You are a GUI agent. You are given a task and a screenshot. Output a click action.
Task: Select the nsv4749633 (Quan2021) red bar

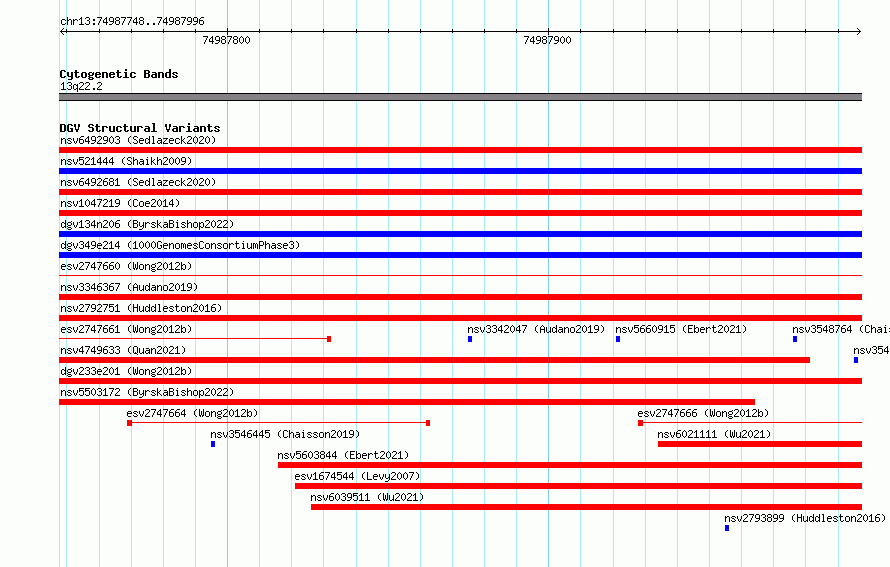(434, 360)
